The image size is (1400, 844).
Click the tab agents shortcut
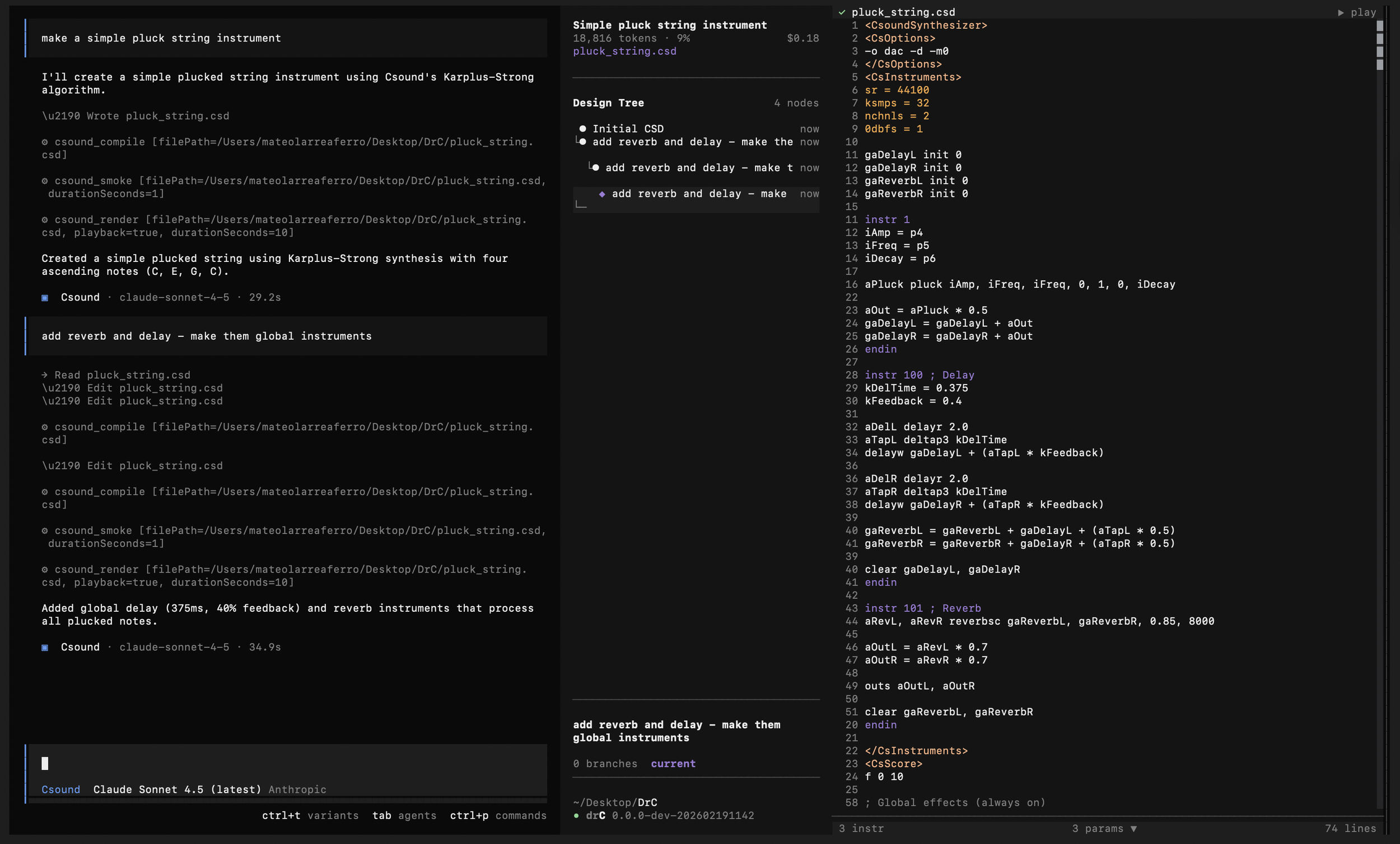404,815
